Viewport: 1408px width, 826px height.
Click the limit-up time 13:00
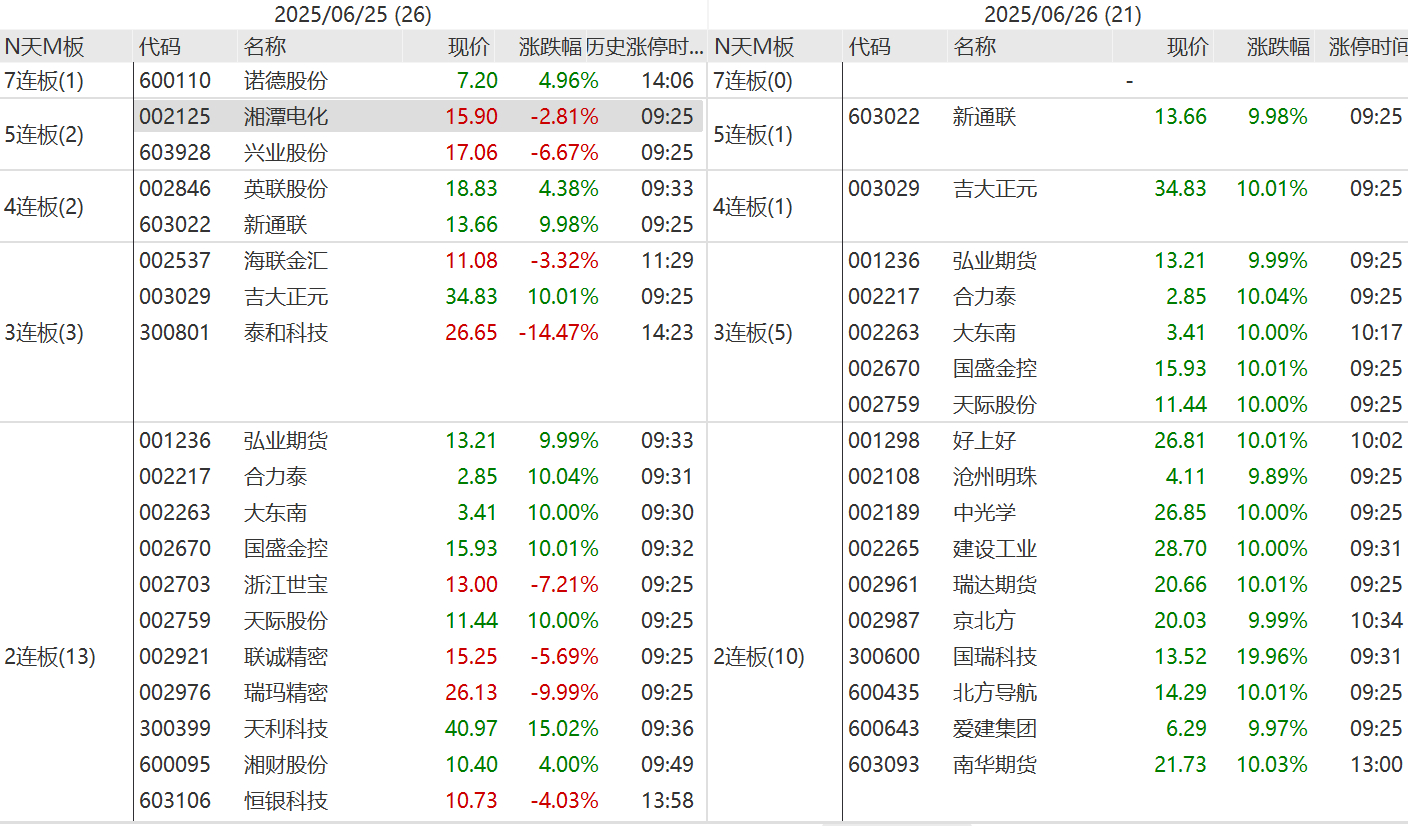point(1376,765)
